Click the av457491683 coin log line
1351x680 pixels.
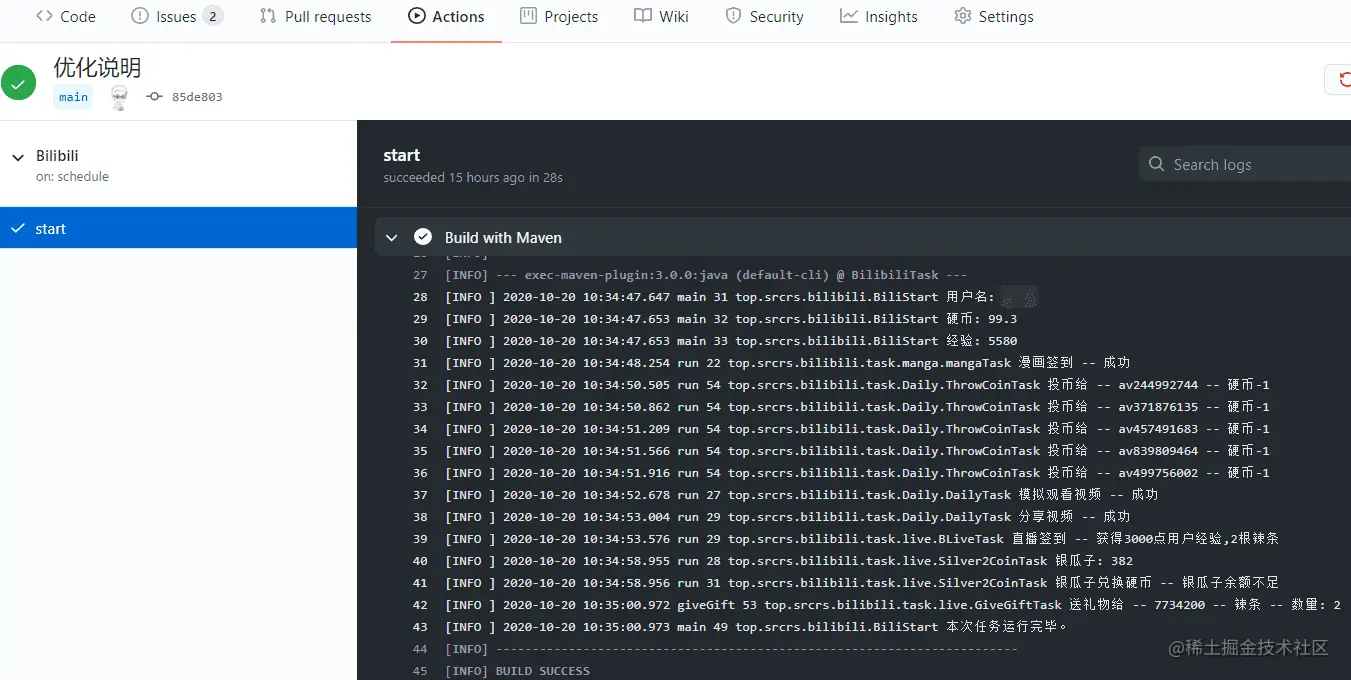(857, 429)
